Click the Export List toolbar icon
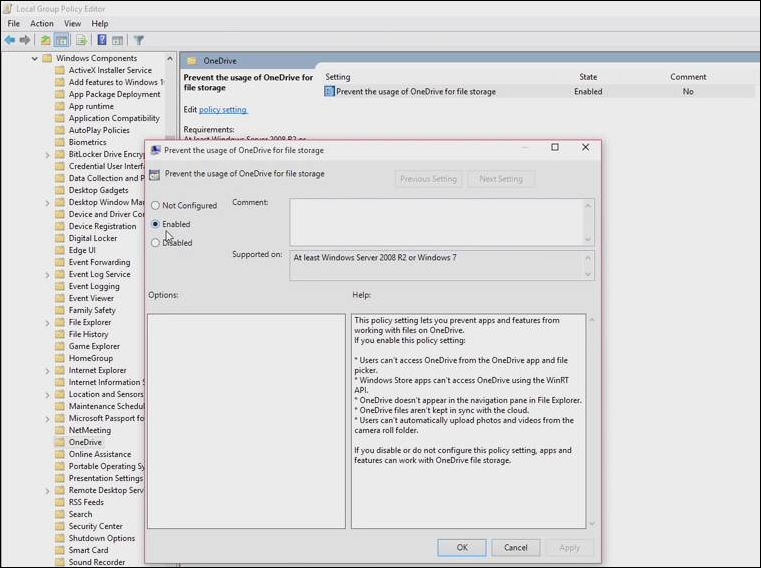Image resolution: width=761 pixels, height=568 pixels. coord(82,40)
